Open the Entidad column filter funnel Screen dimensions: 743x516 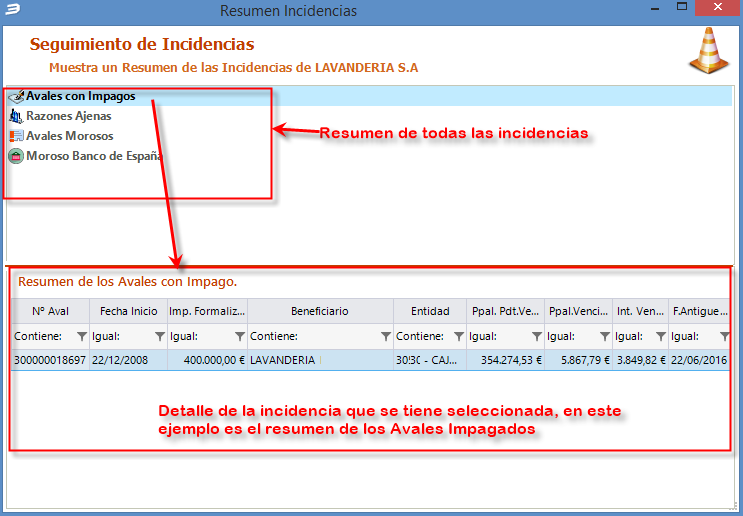459,336
